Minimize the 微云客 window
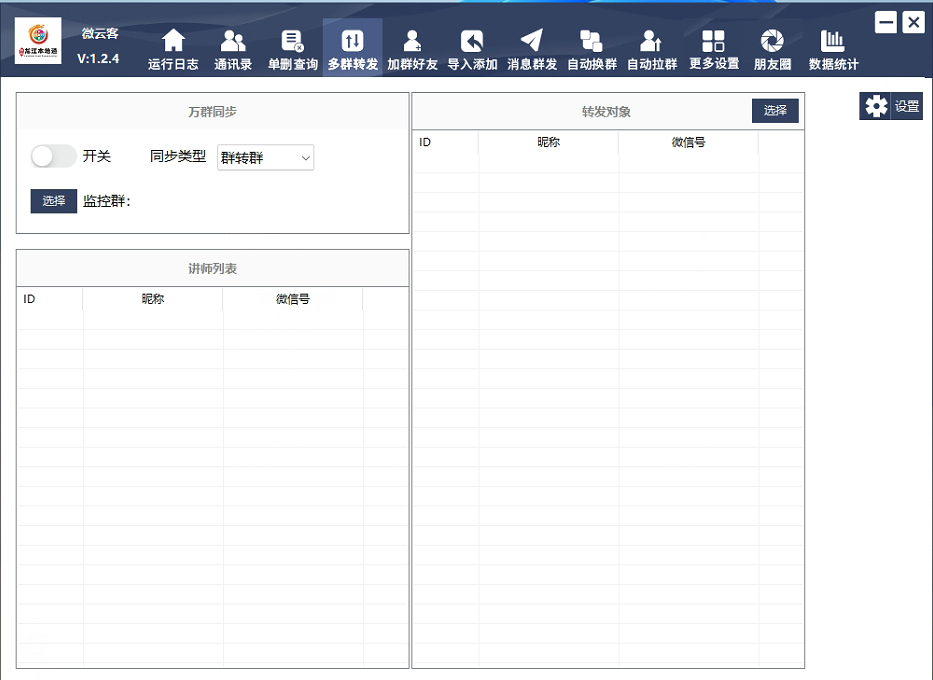Screen dimensions: 933x680 tap(885, 22)
